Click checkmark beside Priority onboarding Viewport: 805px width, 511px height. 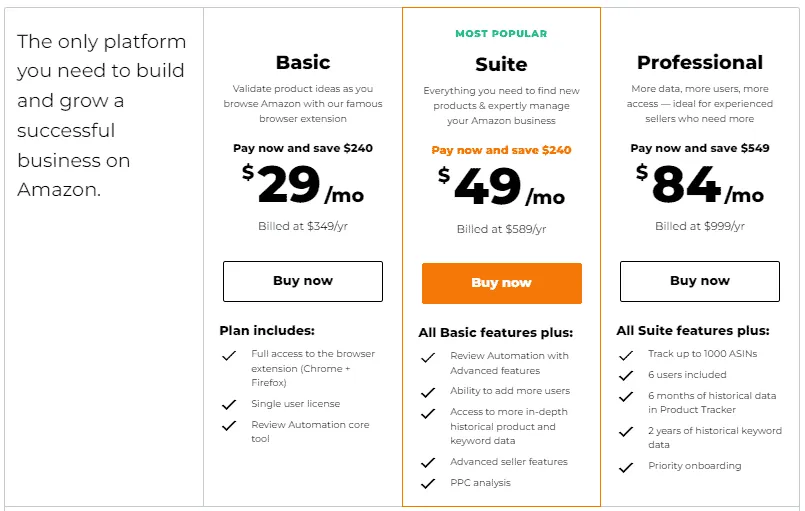tap(626, 467)
